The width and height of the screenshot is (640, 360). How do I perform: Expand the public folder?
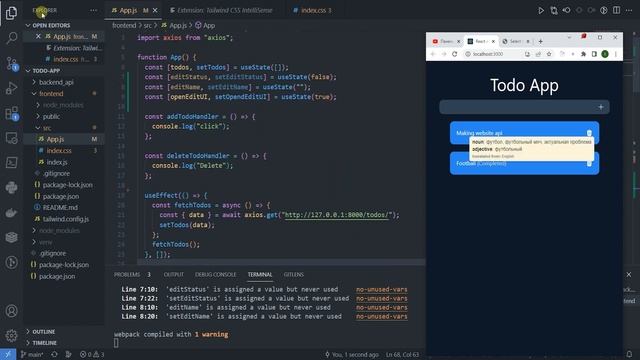click(x=51, y=116)
